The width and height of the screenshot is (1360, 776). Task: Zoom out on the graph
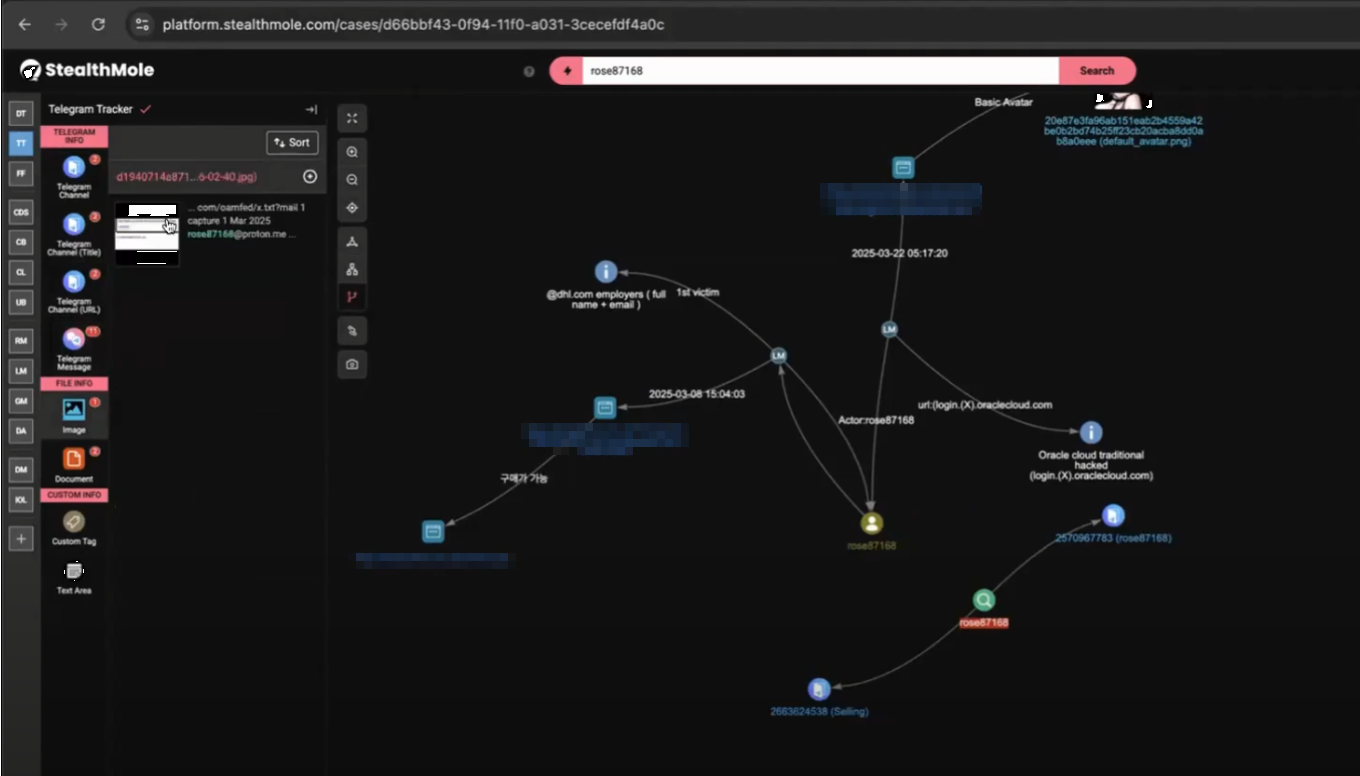pos(352,180)
